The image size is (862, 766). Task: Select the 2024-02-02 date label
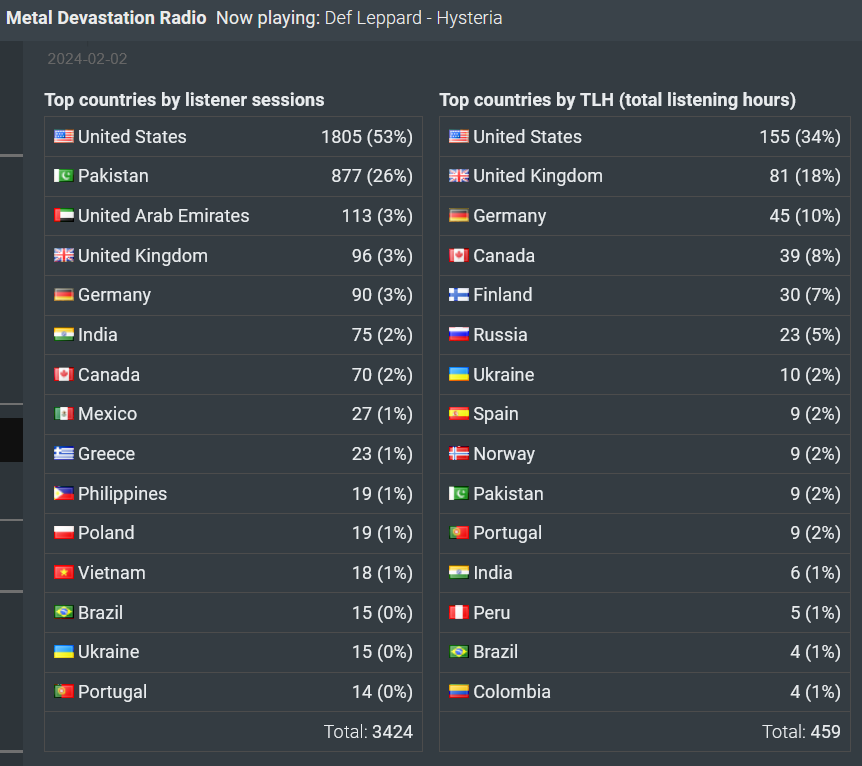point(87,59)
